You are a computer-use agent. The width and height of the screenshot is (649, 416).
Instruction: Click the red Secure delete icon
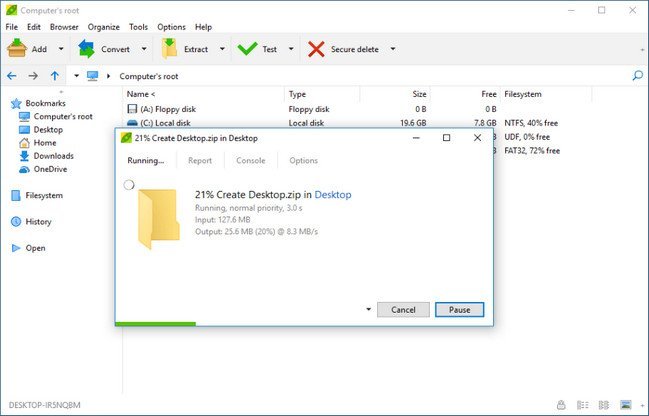click(x=316, y=49)
